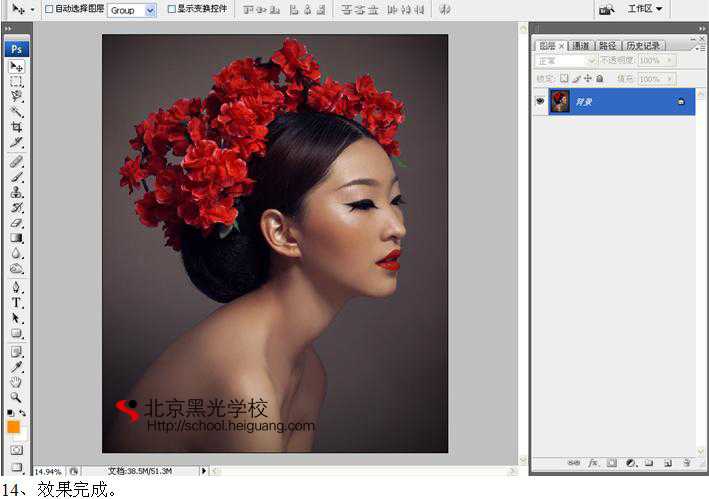Click the delete layer trash icon
This screenshot has width=709, height=499.
point(686,463)
